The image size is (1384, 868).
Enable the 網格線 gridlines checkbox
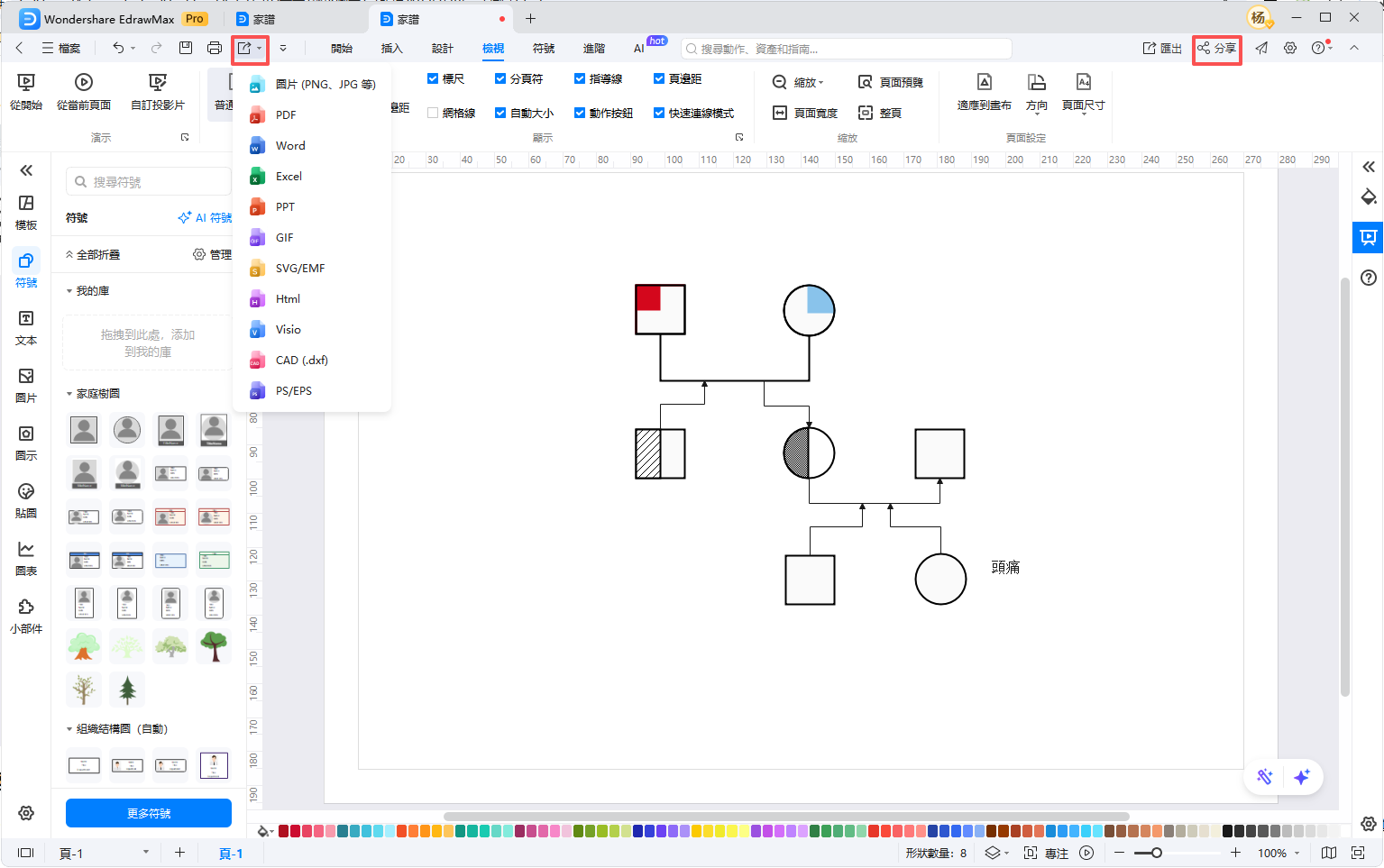point(433,113)
